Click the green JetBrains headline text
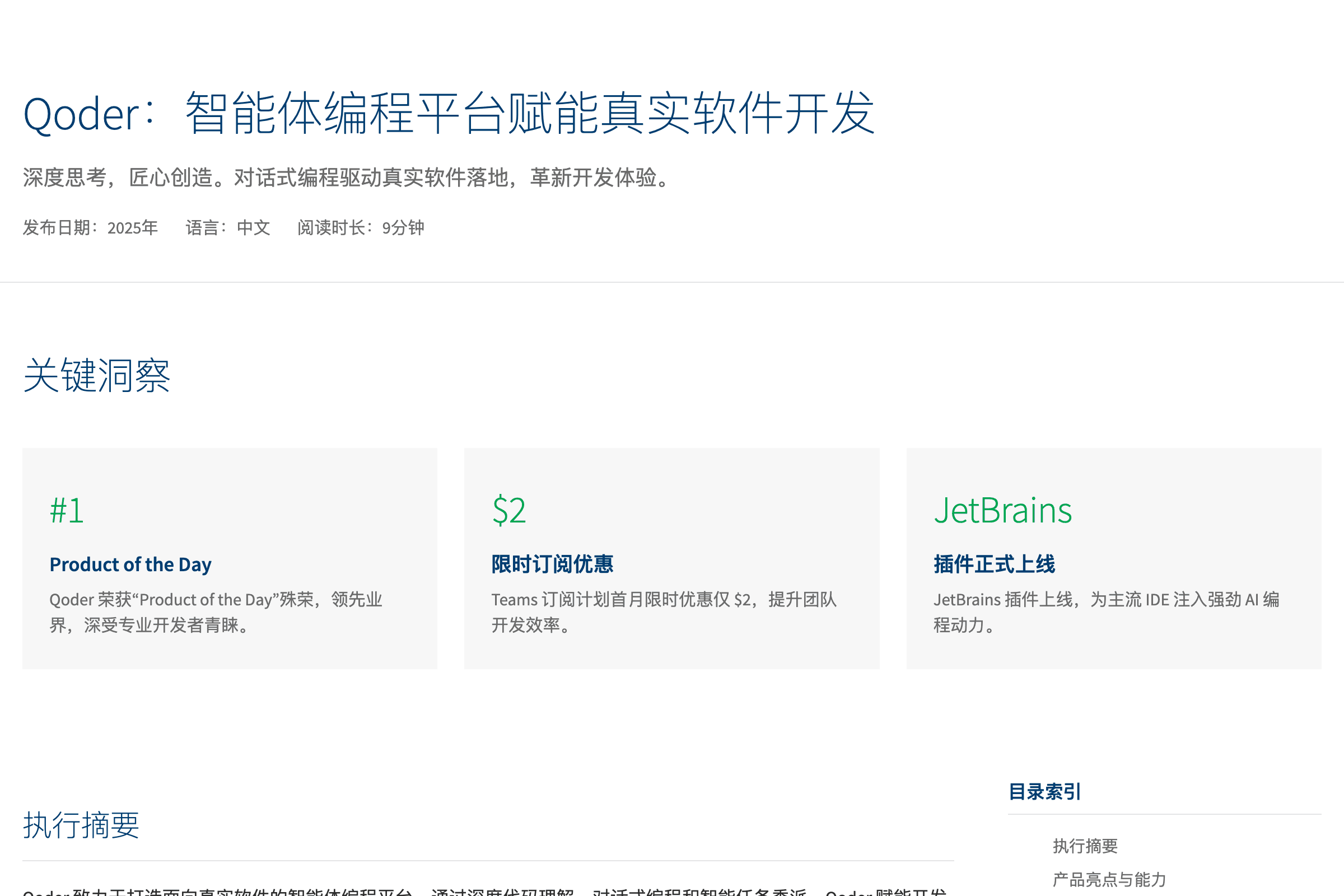1344x896 pixels. [x=1002, y=510]
